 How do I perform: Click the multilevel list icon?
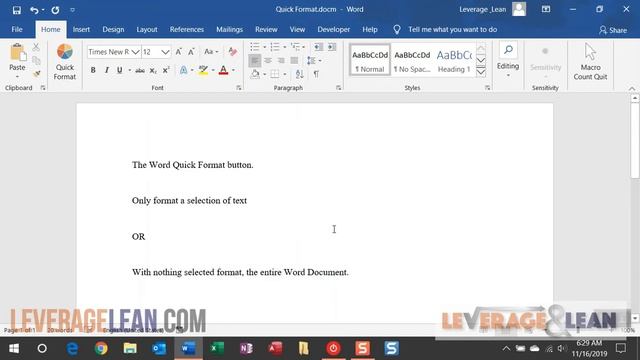click(295, 47)
